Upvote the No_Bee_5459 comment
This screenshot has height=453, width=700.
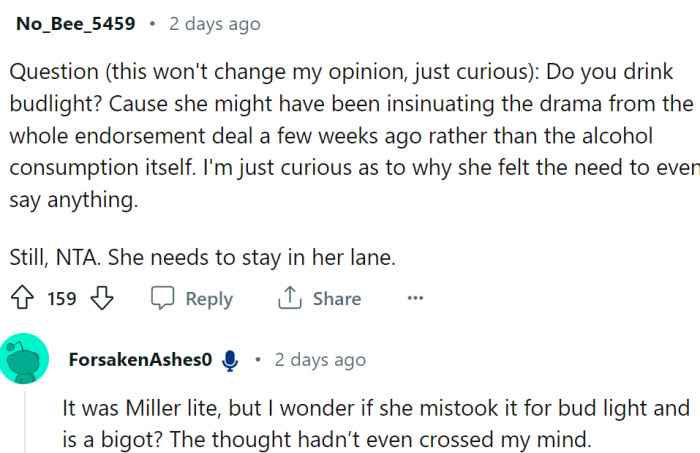(x=24, y=299)
